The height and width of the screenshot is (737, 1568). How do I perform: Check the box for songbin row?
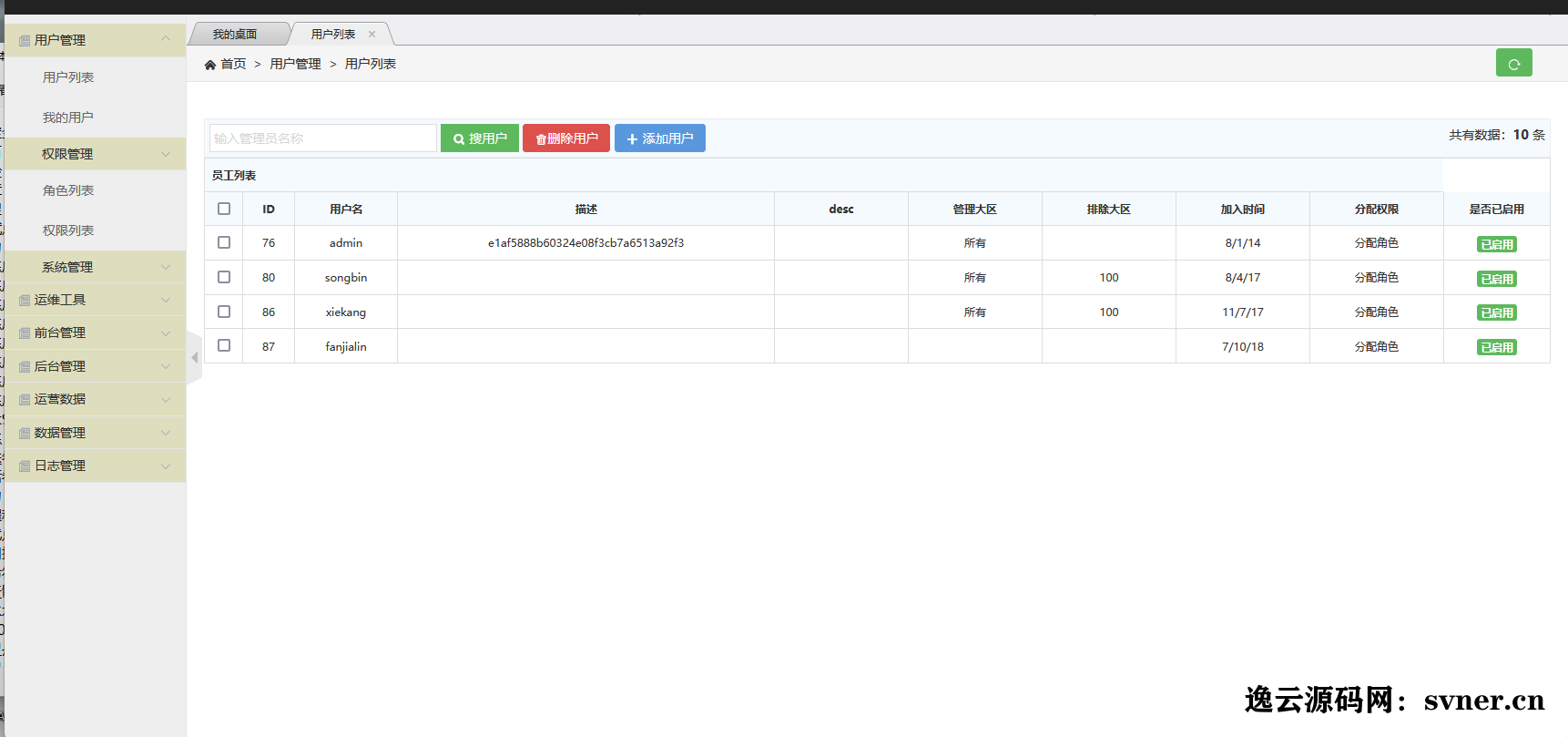coord(224,277)
